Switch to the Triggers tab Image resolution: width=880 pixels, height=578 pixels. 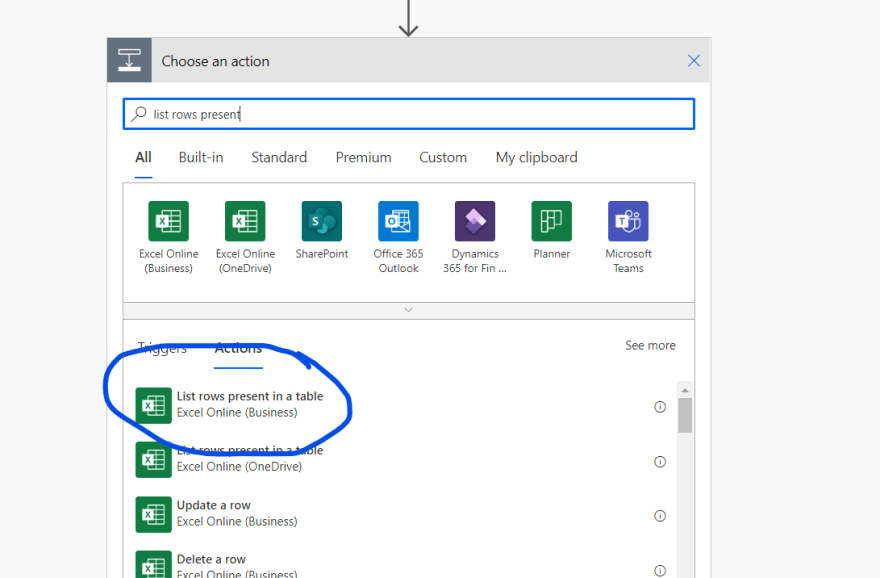click(162, 348)
